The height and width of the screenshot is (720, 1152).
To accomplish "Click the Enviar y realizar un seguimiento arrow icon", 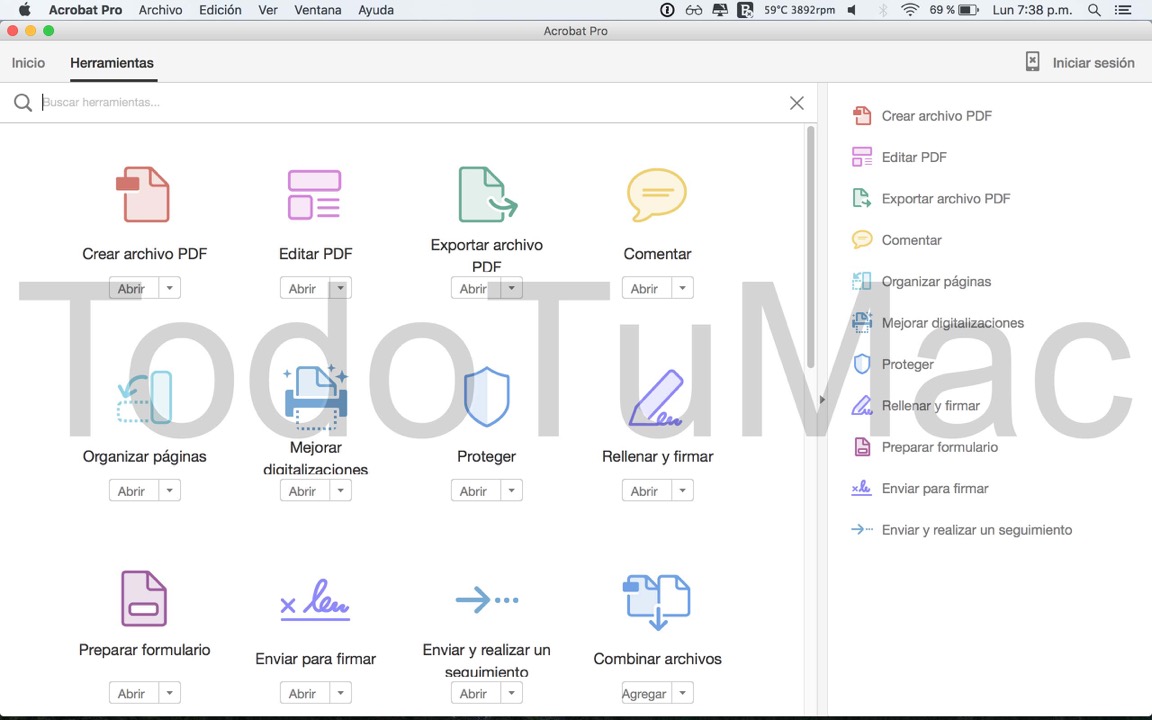I will (486, 600).
